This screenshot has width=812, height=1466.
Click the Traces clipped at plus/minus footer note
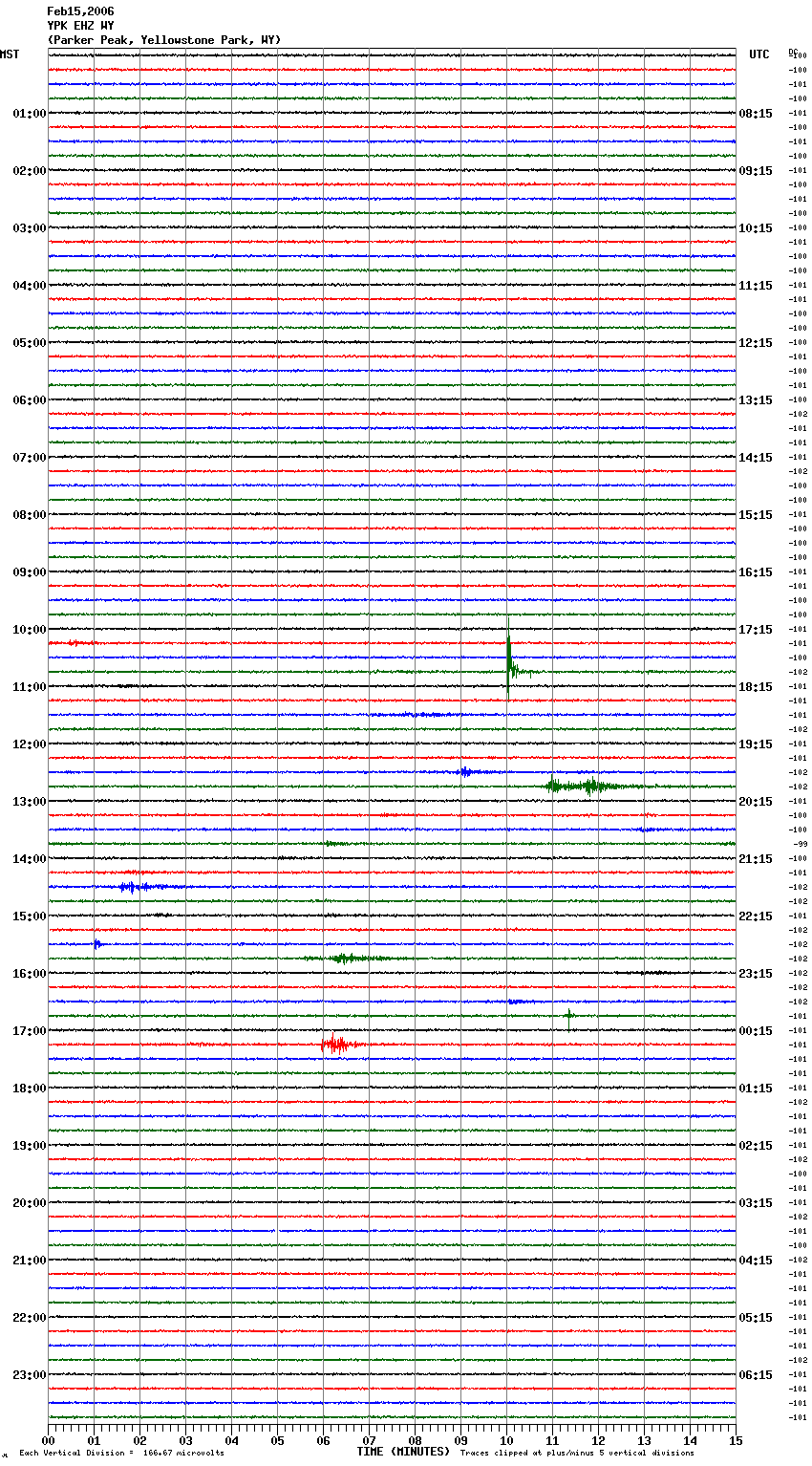point(577,1454)
